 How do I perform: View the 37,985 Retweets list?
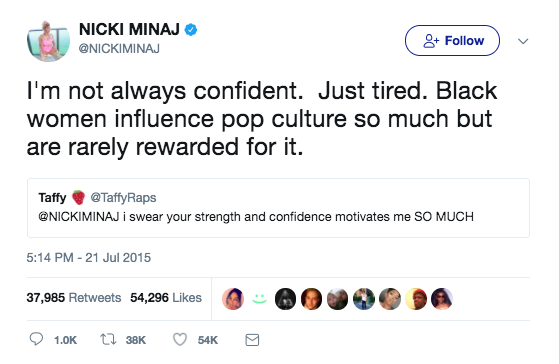tap(74, 298)
